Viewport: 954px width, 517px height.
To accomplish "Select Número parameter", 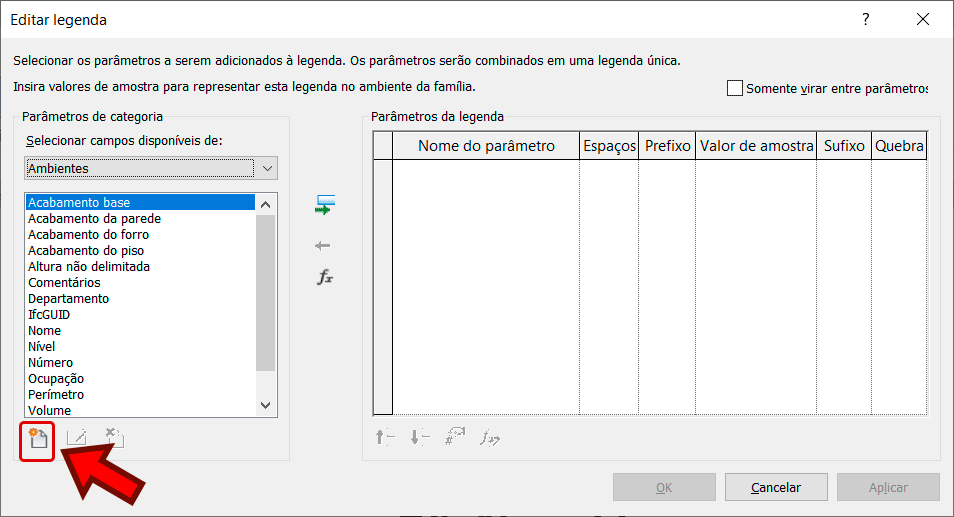I will (x=140, y=363).
